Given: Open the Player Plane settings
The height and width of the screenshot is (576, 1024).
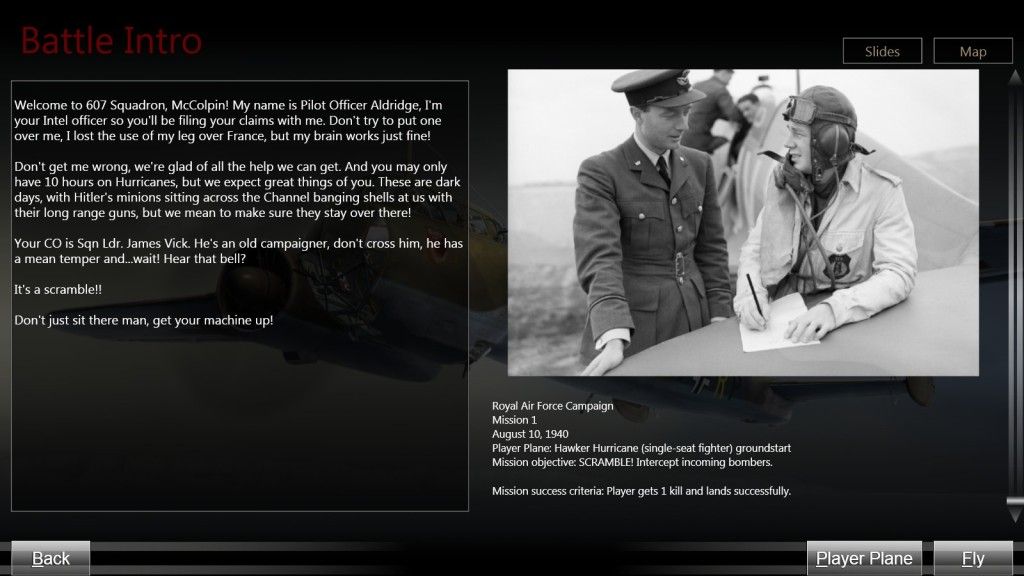Looking at the screenshot, I should [x=864, y=558].
